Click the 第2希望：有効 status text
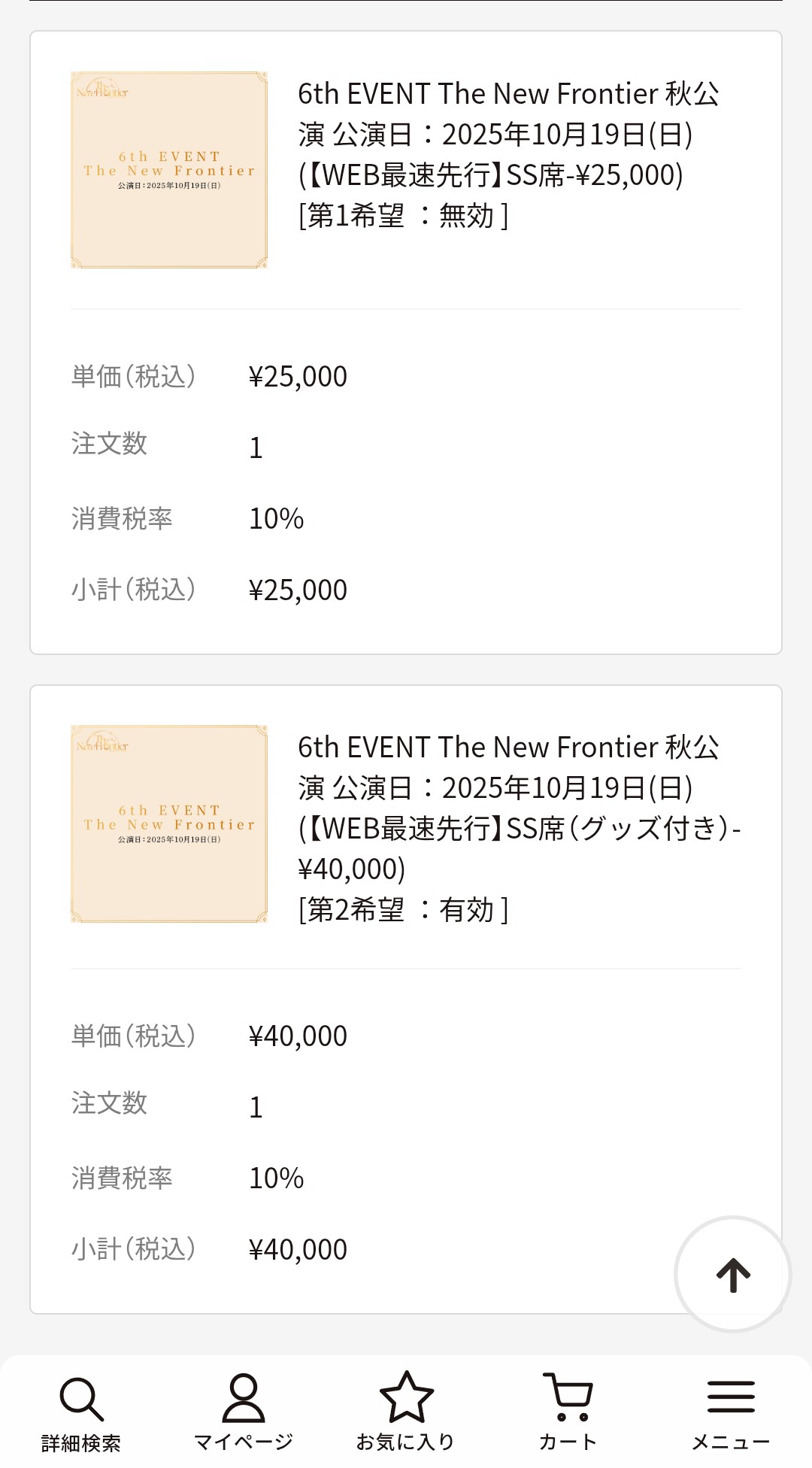812x1468 pixels. click(404, 910)
